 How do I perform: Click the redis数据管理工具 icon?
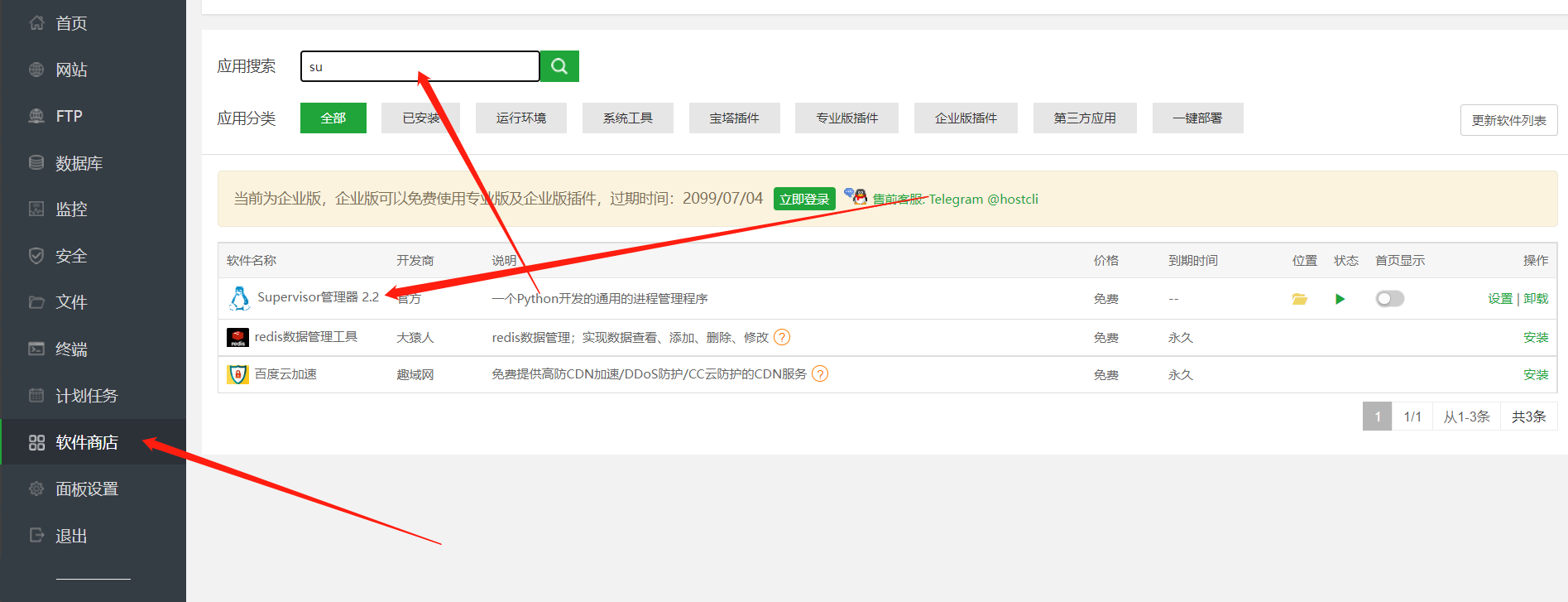coord(237,337)
